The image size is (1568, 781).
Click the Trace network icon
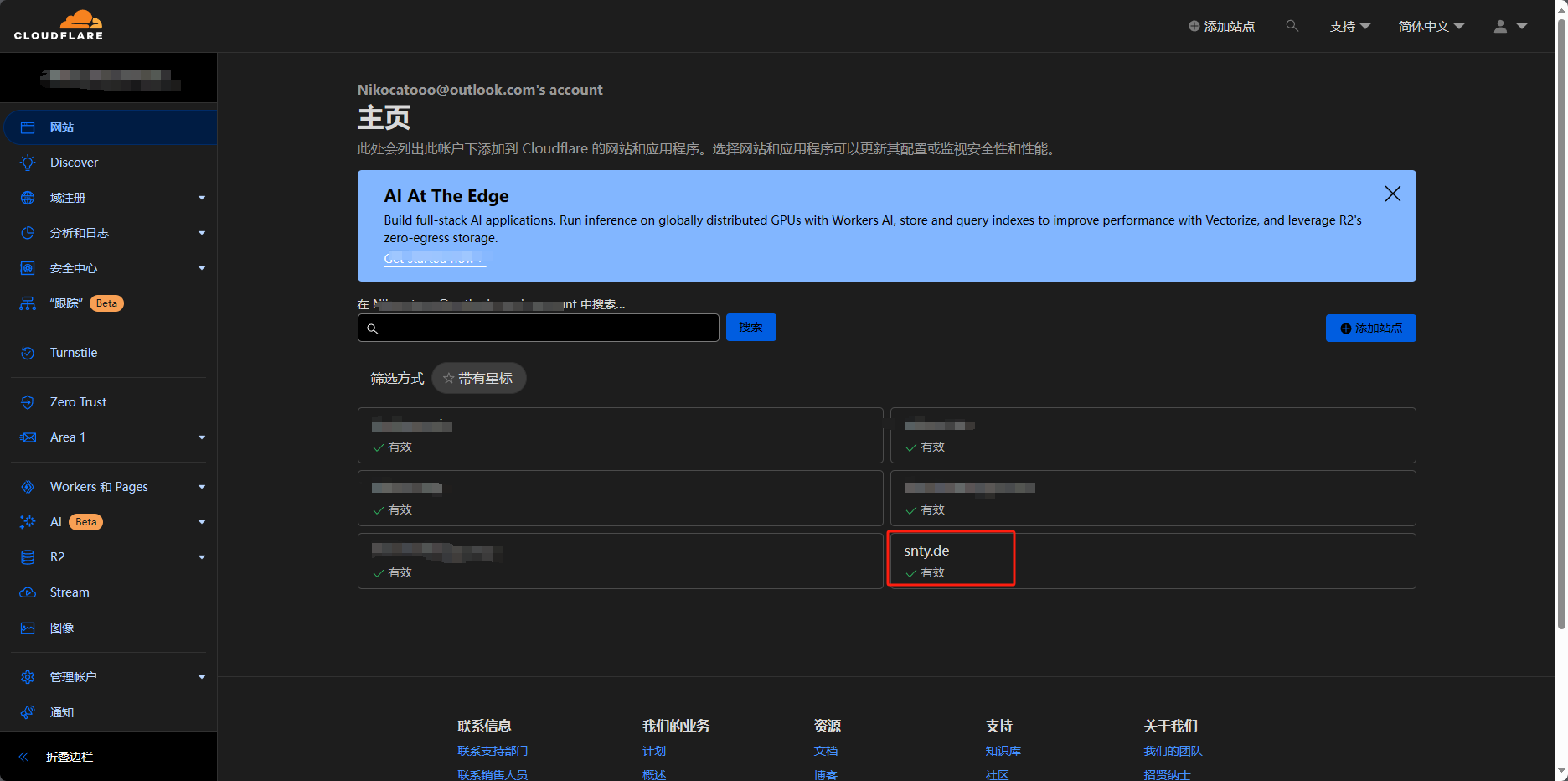click(28, 303)
